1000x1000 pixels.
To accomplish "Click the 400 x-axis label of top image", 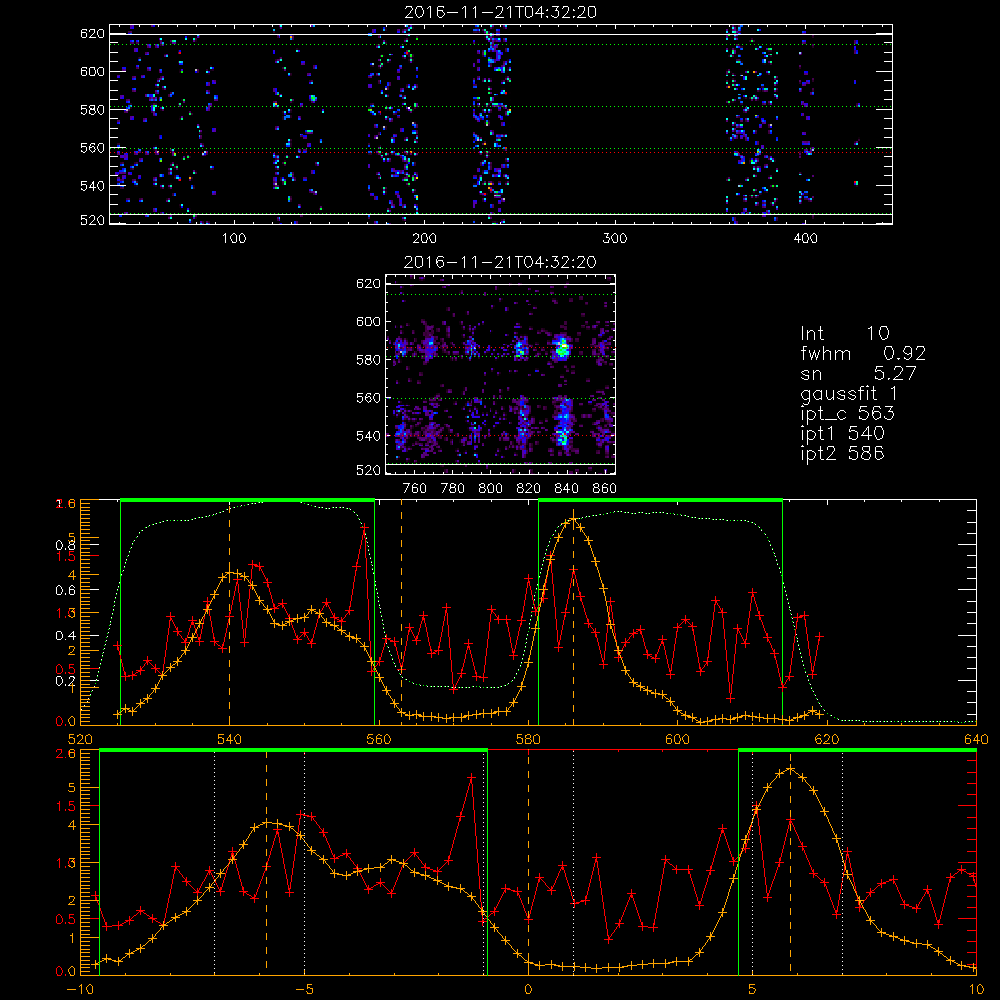I will pyautogui.click(x=805, y=239).
